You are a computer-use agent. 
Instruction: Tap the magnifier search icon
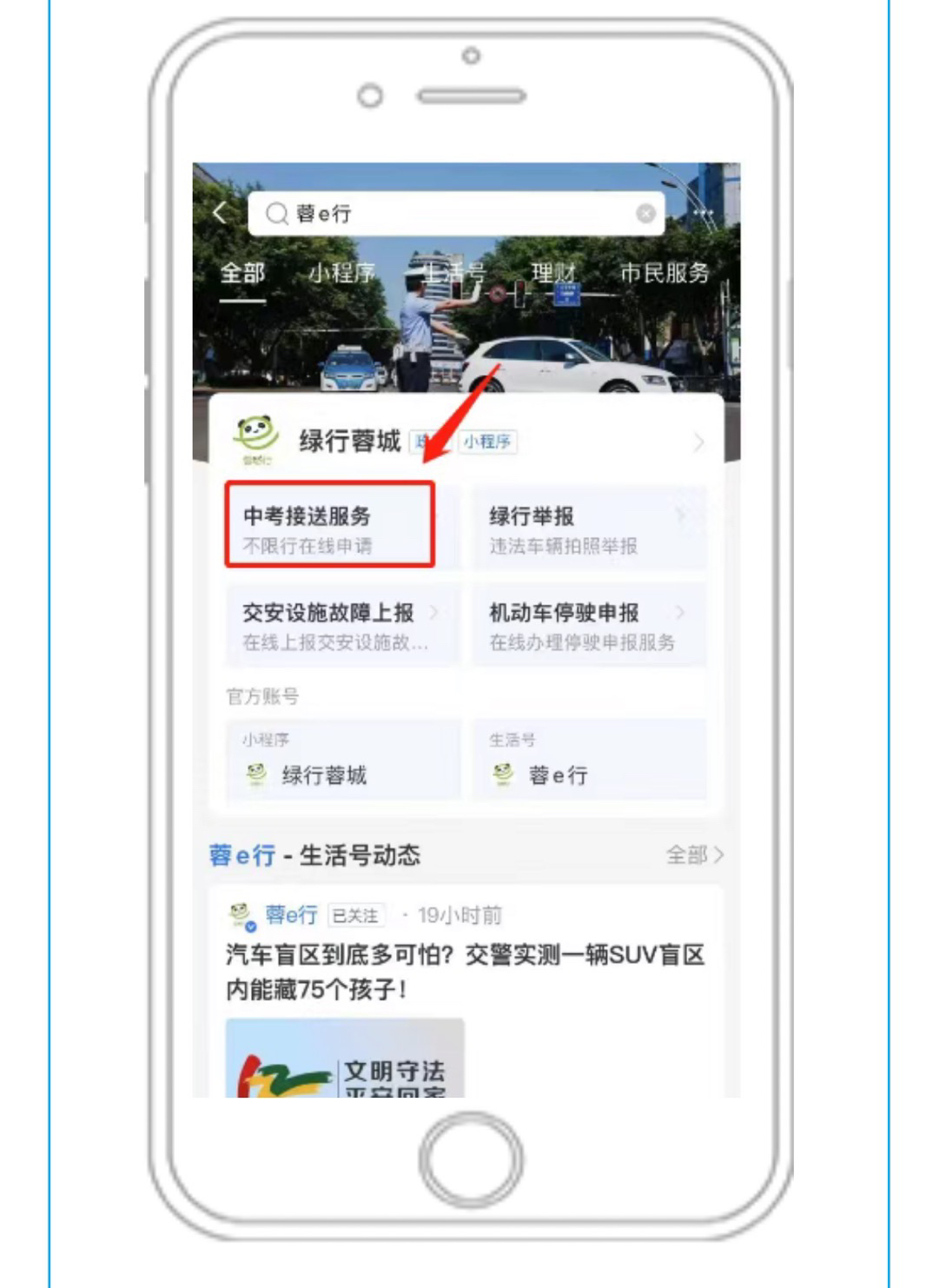[x=276, y=214]
